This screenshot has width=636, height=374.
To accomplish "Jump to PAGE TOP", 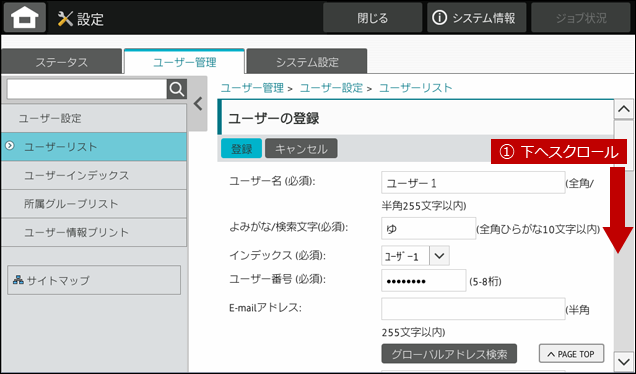I will 571,354.
